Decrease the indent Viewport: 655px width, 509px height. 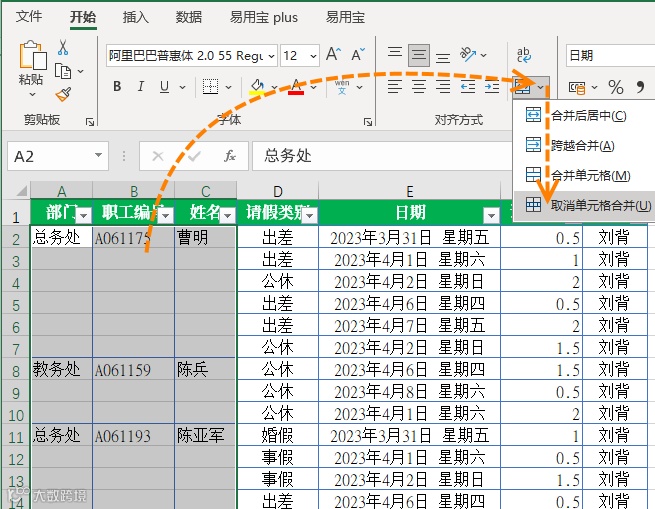467,87
